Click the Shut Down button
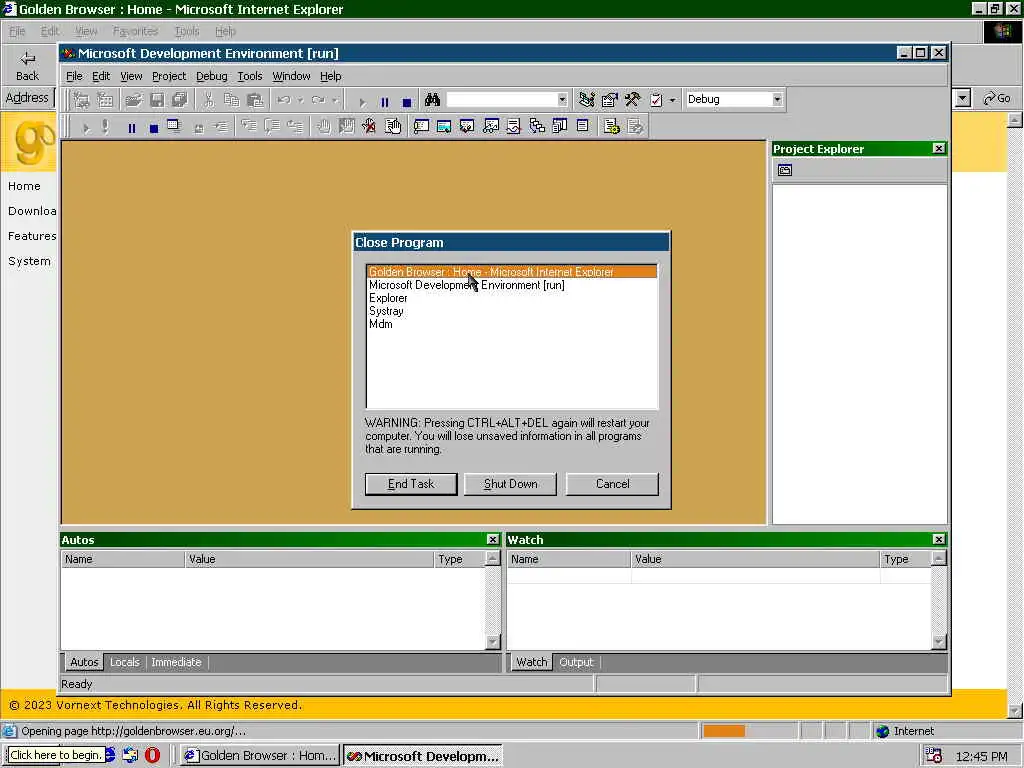Screen dimensions: 1024x768 pos(511,484)
